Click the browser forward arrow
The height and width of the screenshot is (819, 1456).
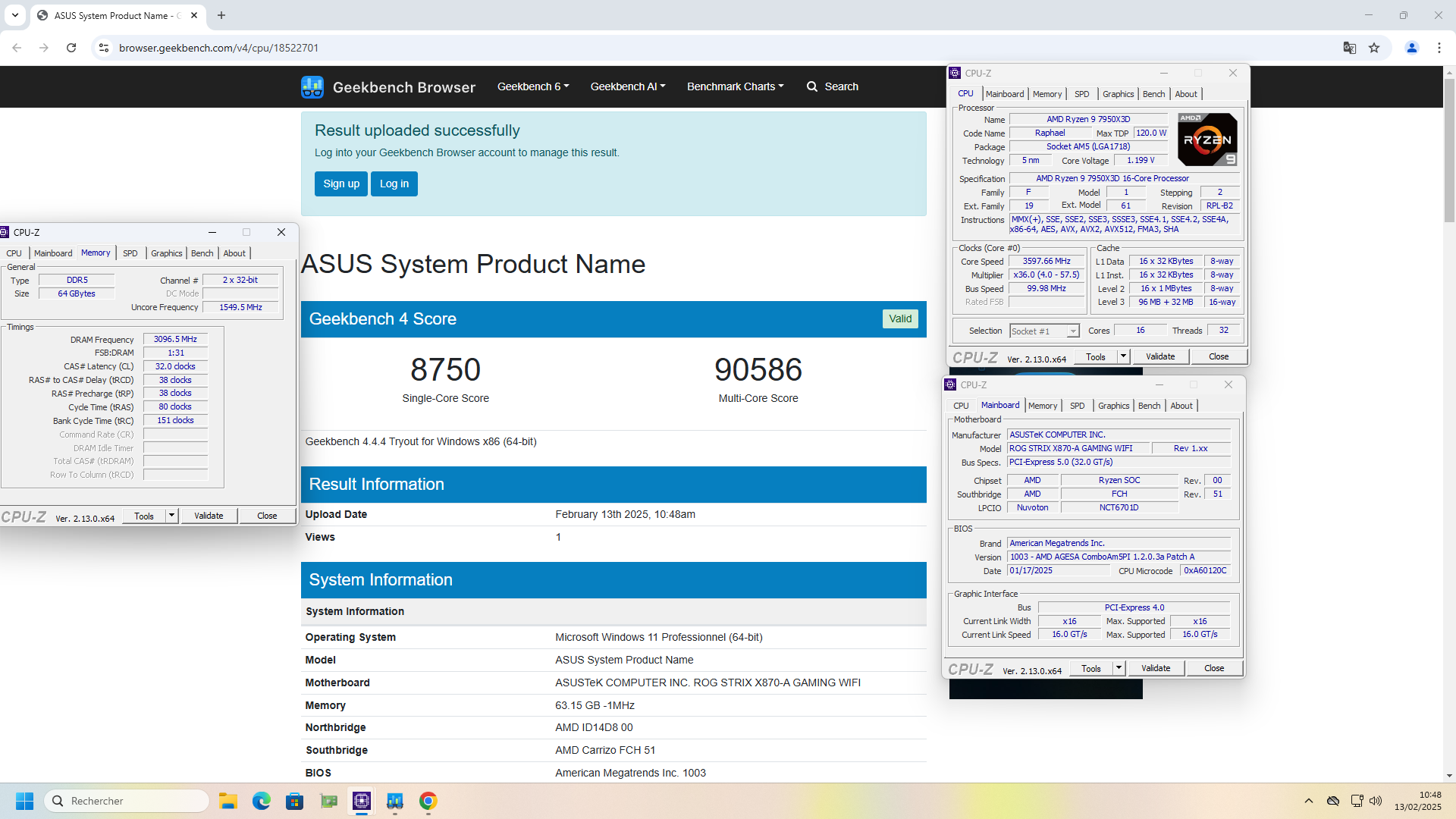coord(44,48)
